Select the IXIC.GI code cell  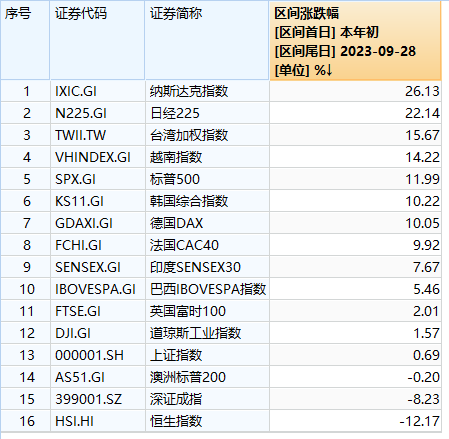[98, 91]
